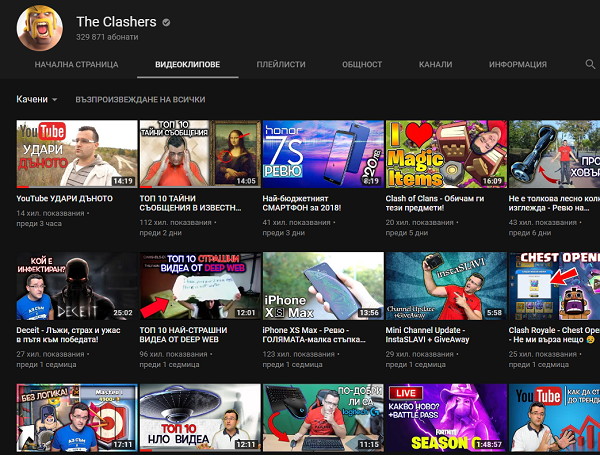
Task: Switch to the НАЧАЛНА СТРАНИЦА tab
Action: pos(76,65)
